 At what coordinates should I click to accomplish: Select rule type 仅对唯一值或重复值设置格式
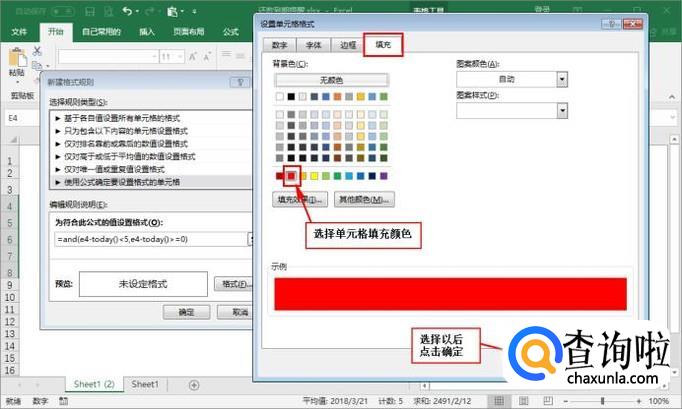(x=114, y=169)
